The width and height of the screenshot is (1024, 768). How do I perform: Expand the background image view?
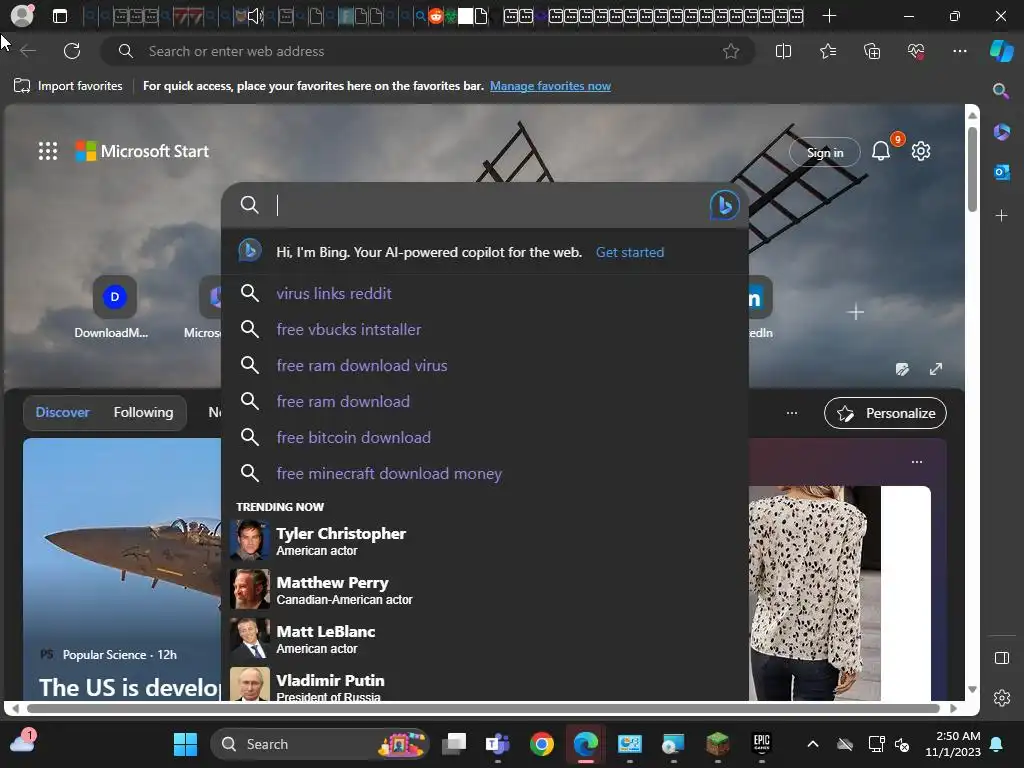coord(936,369)
